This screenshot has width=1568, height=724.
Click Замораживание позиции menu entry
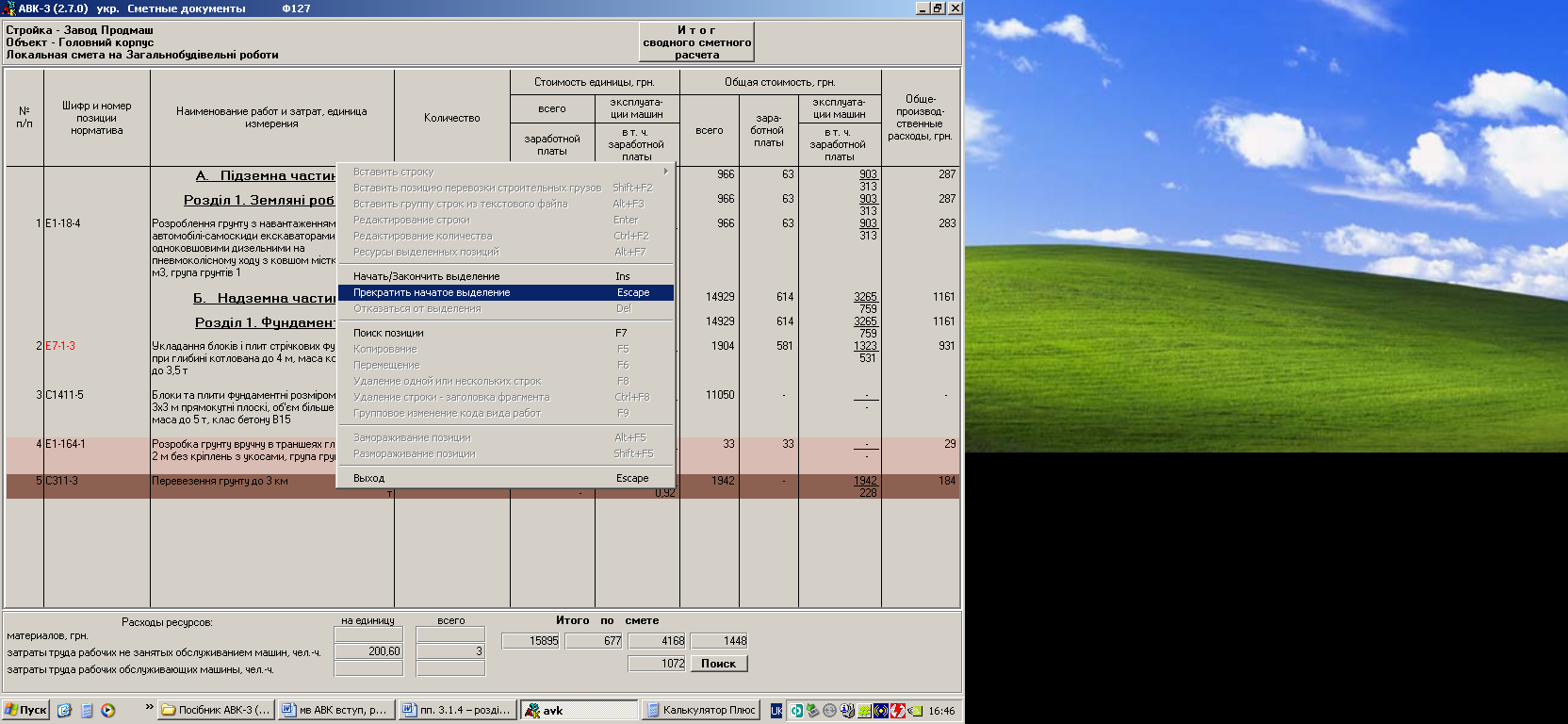point(506,437)
